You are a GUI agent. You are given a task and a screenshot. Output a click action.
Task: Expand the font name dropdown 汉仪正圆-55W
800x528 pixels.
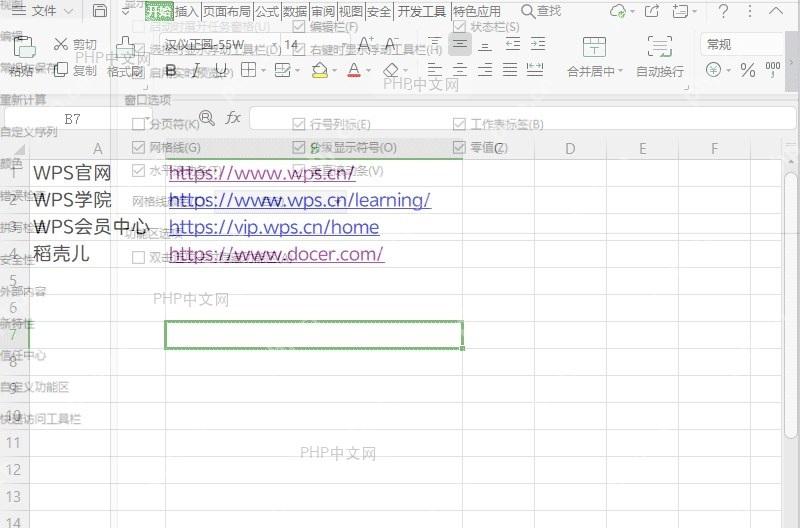point(274,45)
